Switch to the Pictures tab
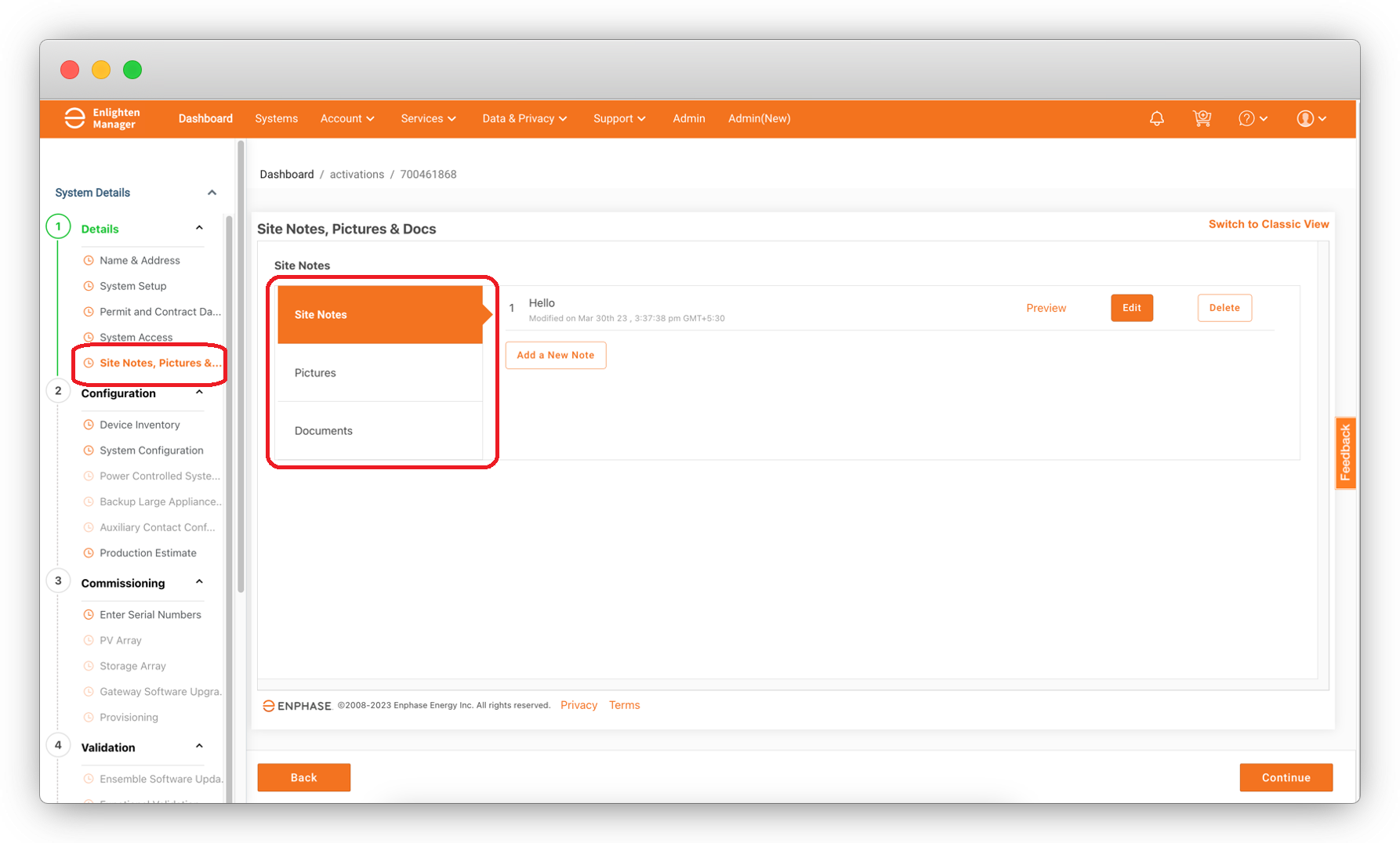This screenshot has height=843, width=1400. (x=315, y=373)
